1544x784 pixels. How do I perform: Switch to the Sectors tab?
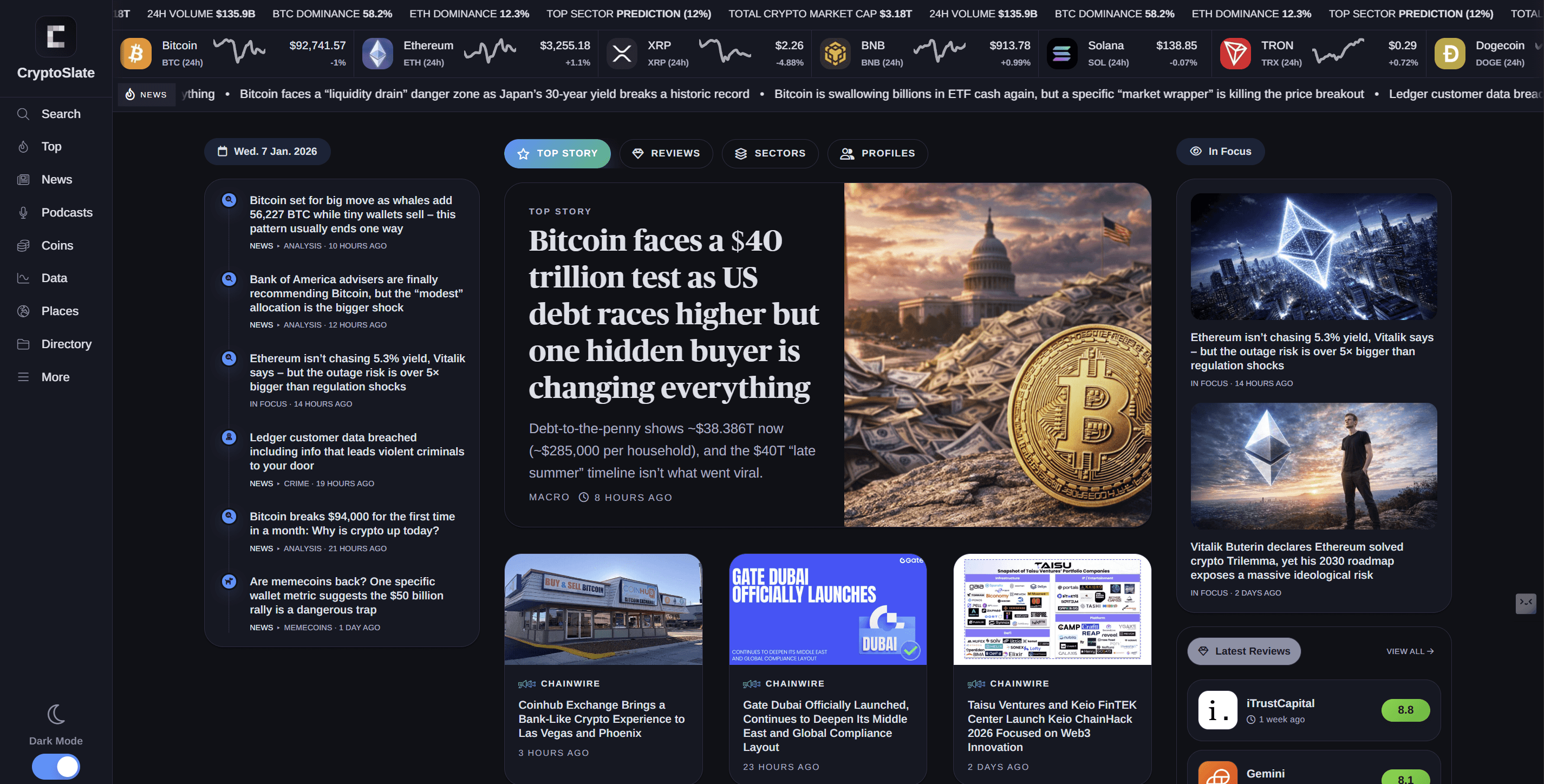click(770, 153)
